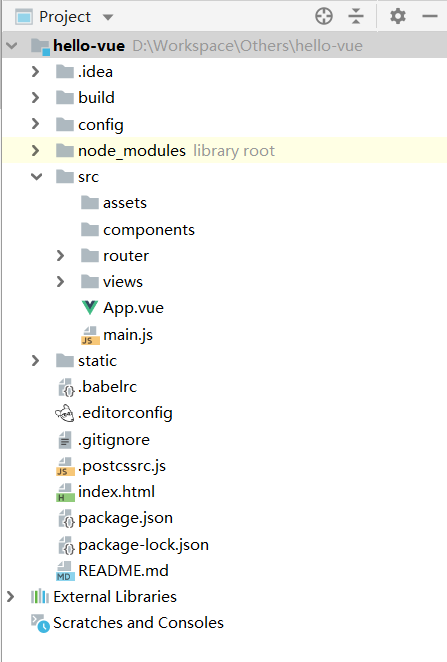Select the .gitignore file
447x662 pixels.
[x=103, y=440]
